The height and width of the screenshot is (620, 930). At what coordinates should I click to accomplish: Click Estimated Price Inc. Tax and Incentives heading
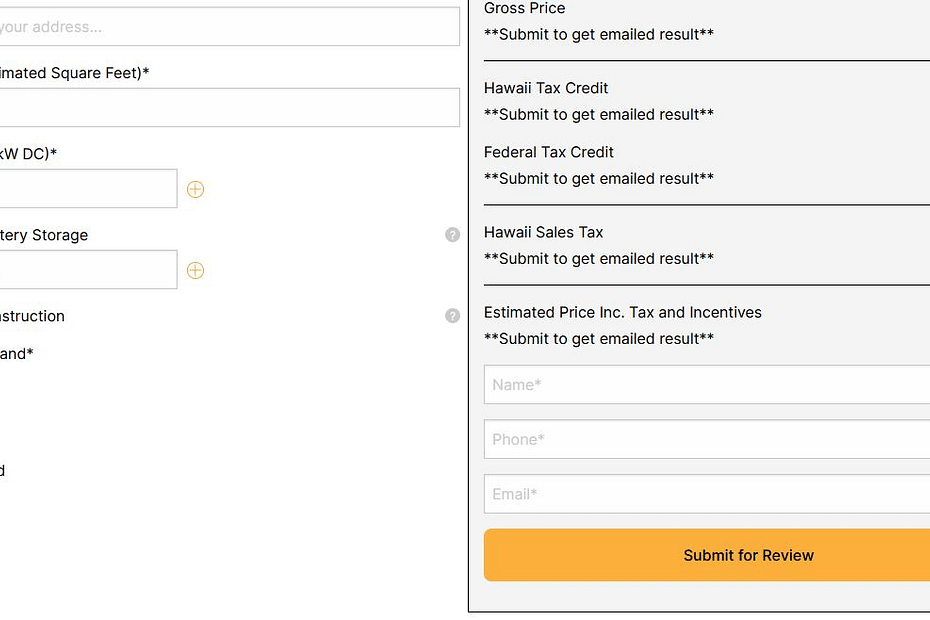pos(623,313)
